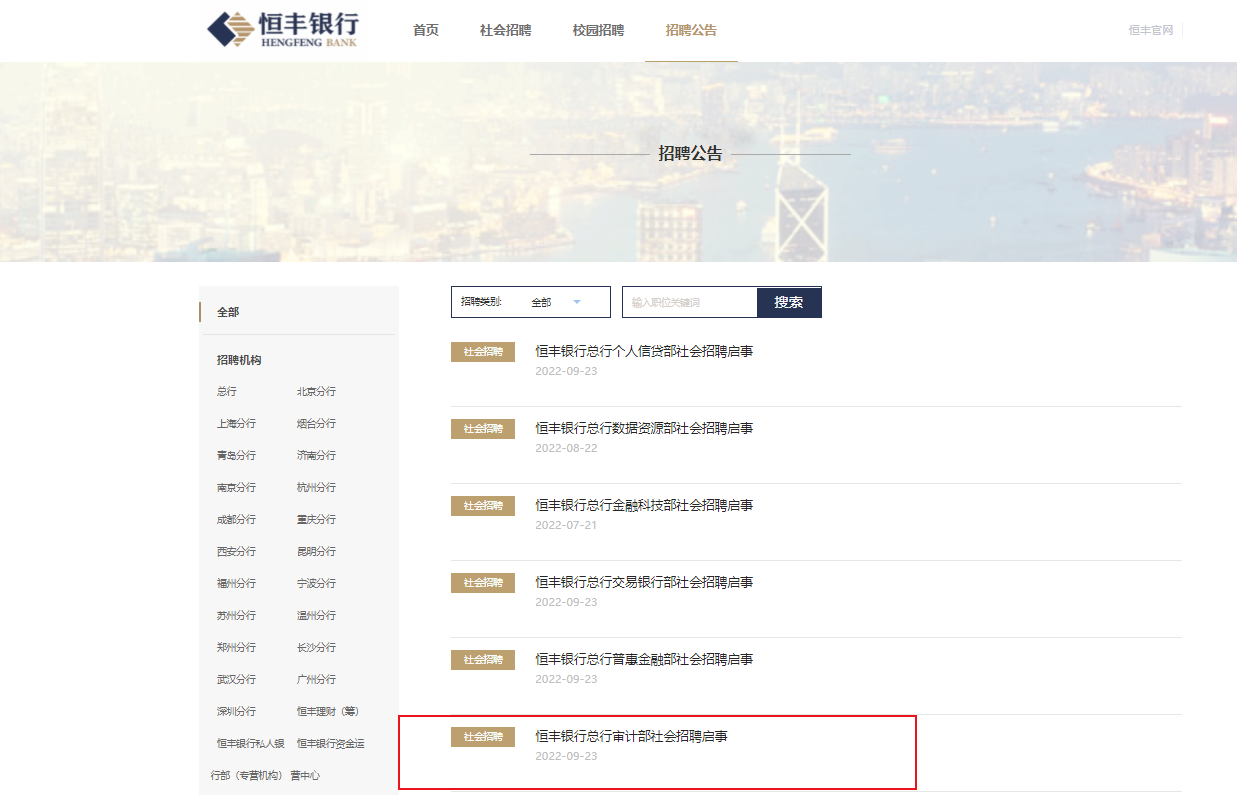Select 全部 in the left sidebar

click(228, 312)
